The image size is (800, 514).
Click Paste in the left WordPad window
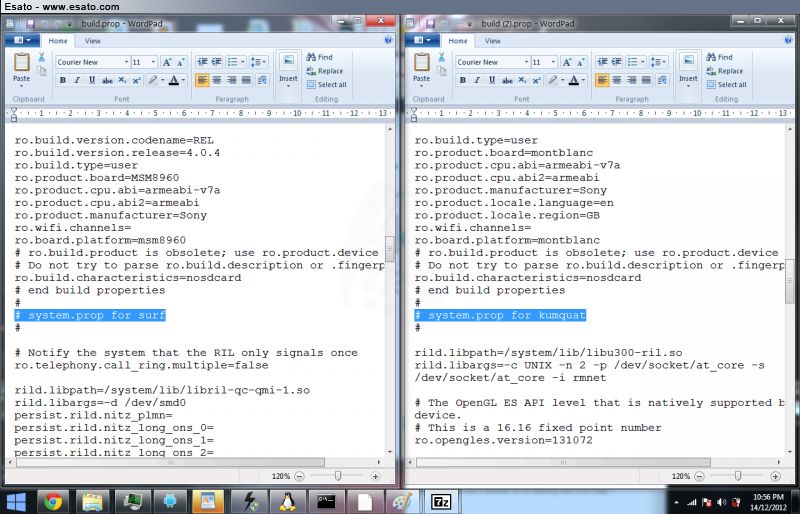tap(21, 68)
